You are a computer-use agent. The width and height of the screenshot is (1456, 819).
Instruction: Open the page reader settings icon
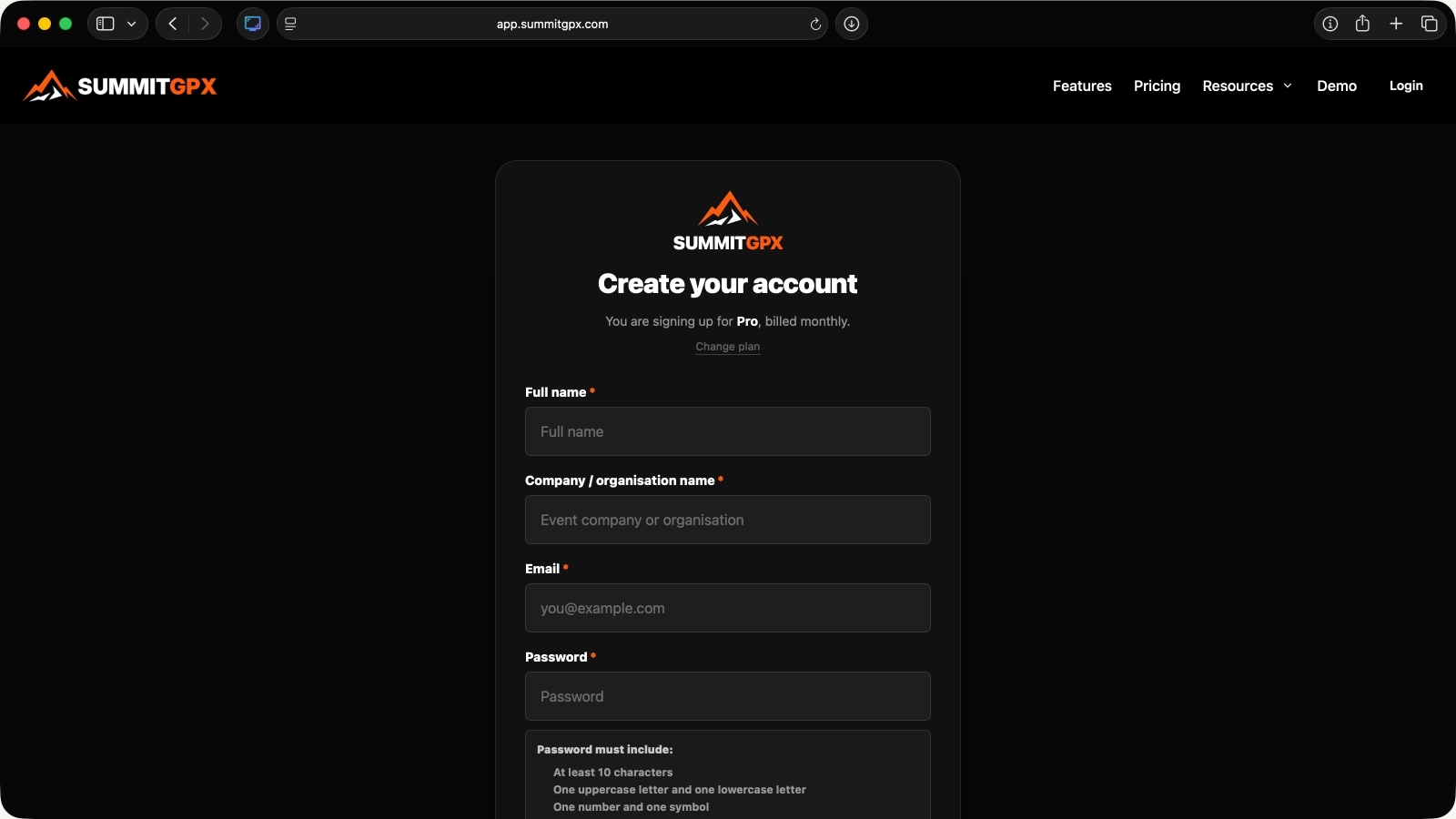click(x=290, y=24)
